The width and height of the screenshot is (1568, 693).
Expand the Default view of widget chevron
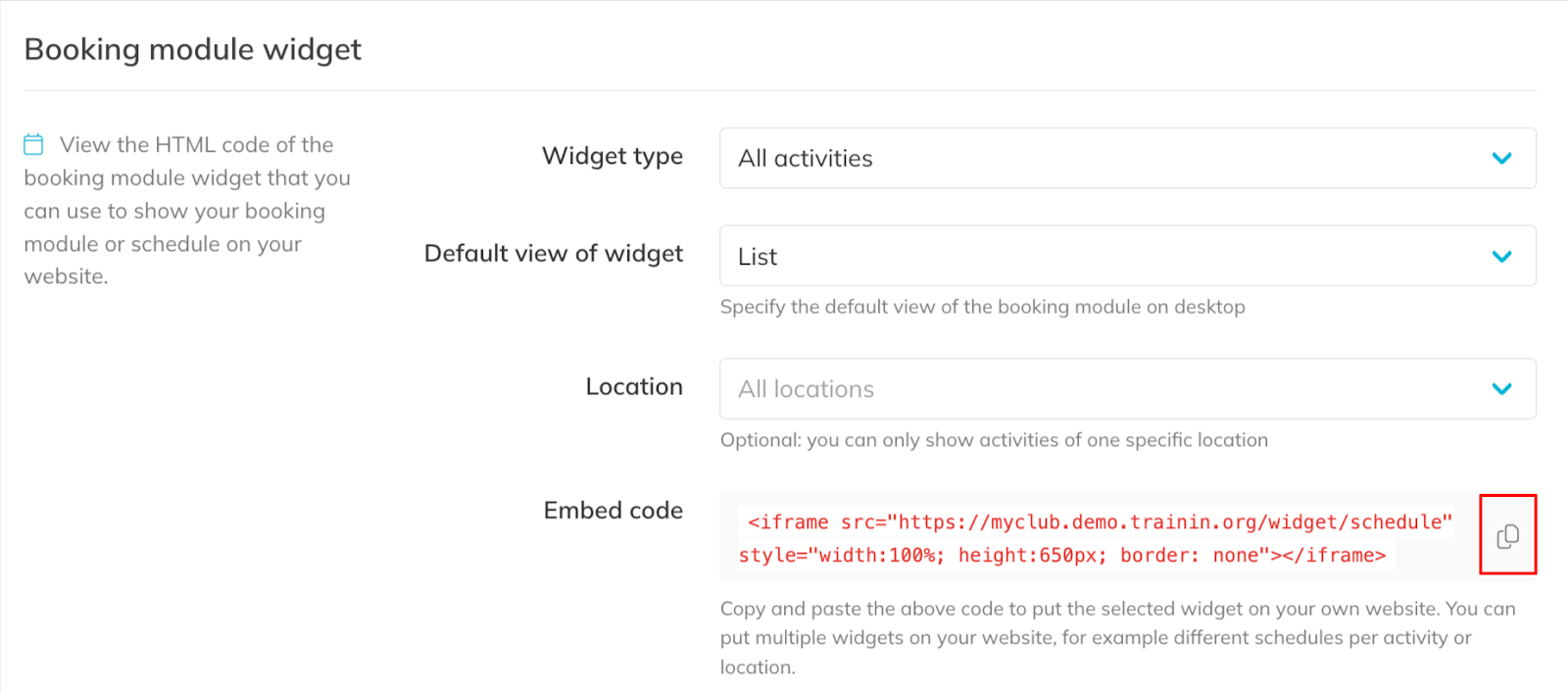1501,256
